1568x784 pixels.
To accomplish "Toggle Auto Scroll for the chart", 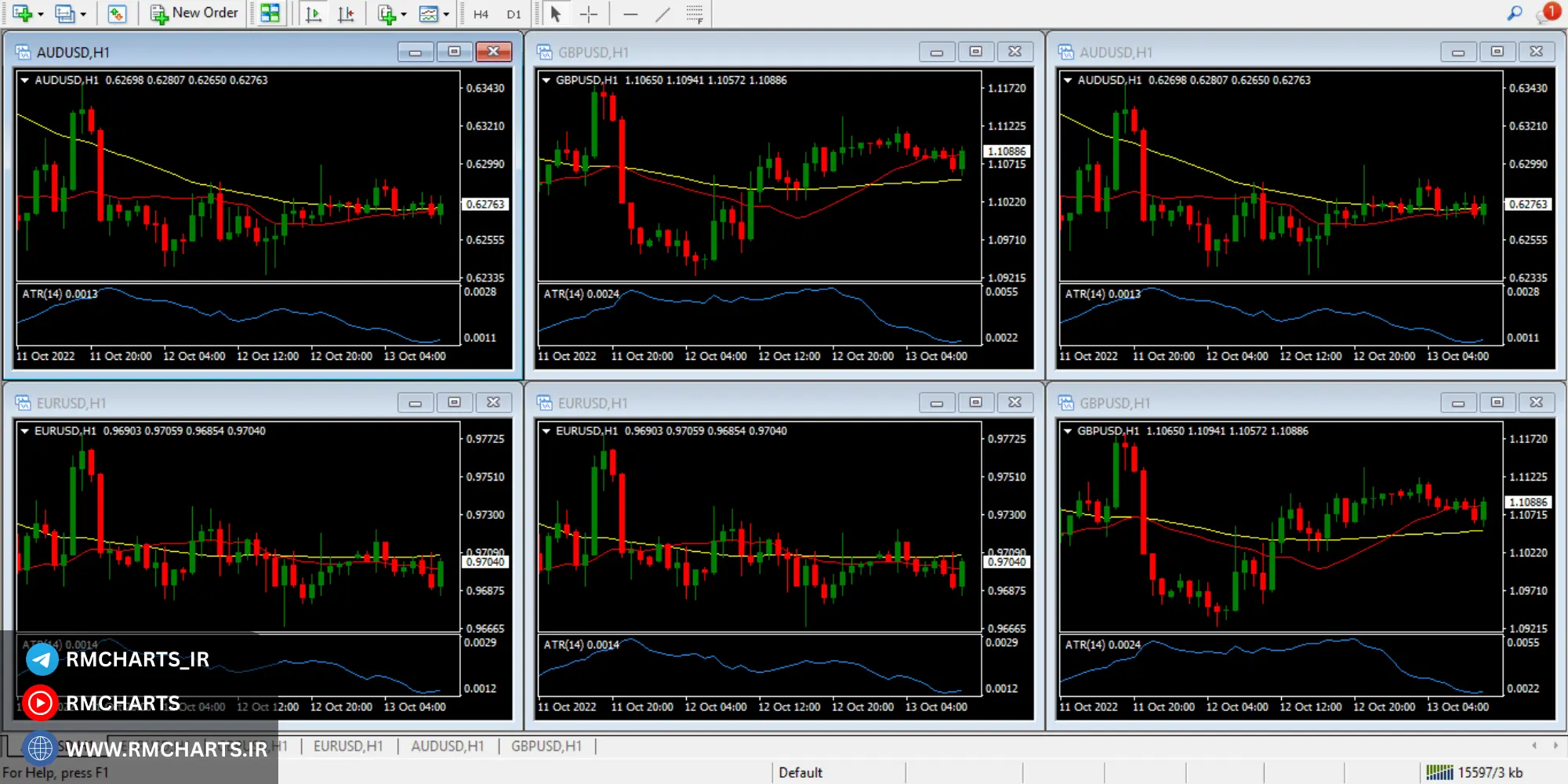I will tap(313, 13).
